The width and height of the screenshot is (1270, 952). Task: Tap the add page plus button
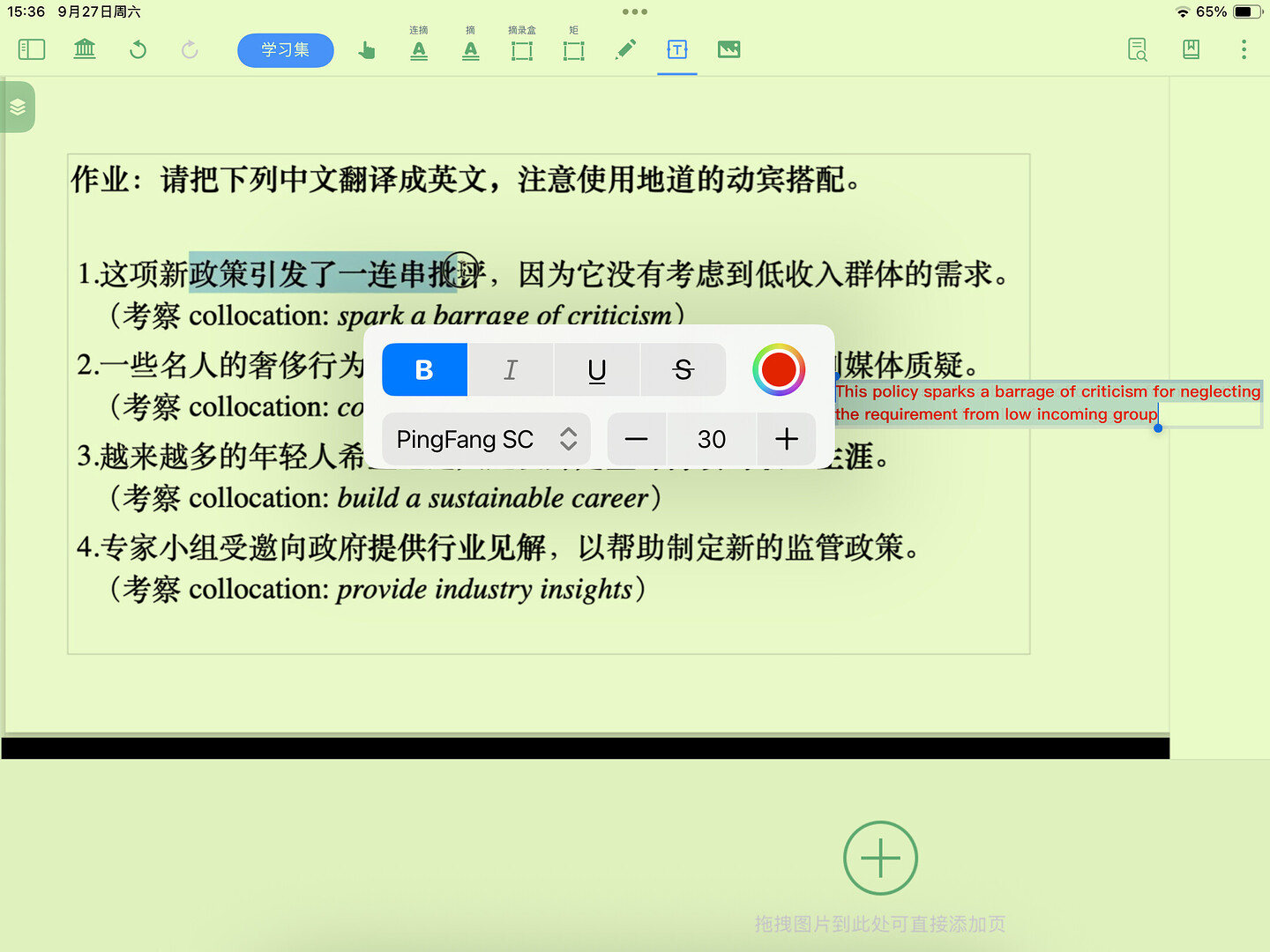(880, 858)
